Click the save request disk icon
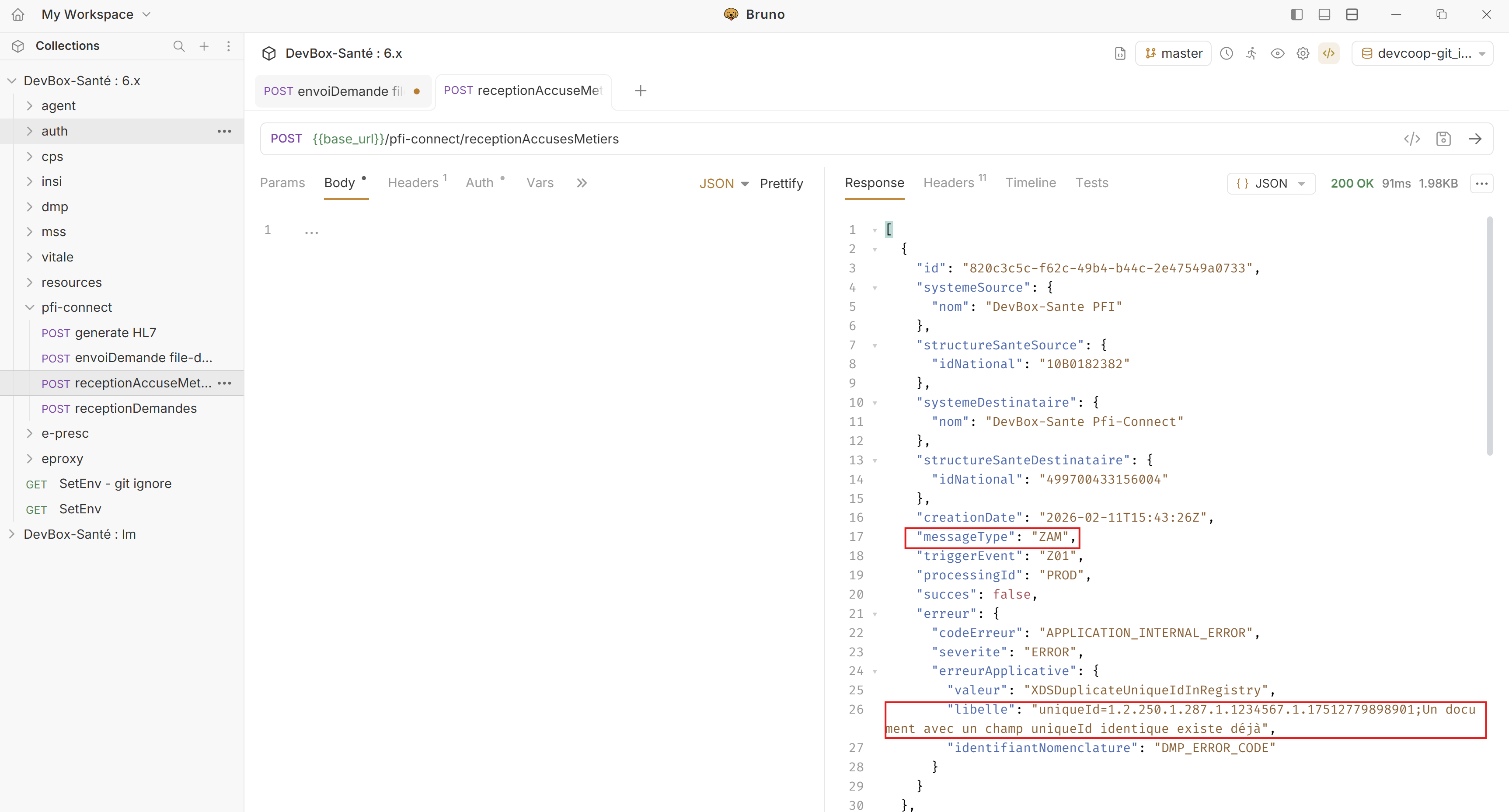Image resolution: width=1509 pixels, height=812 pixels. pos(1443,139)
